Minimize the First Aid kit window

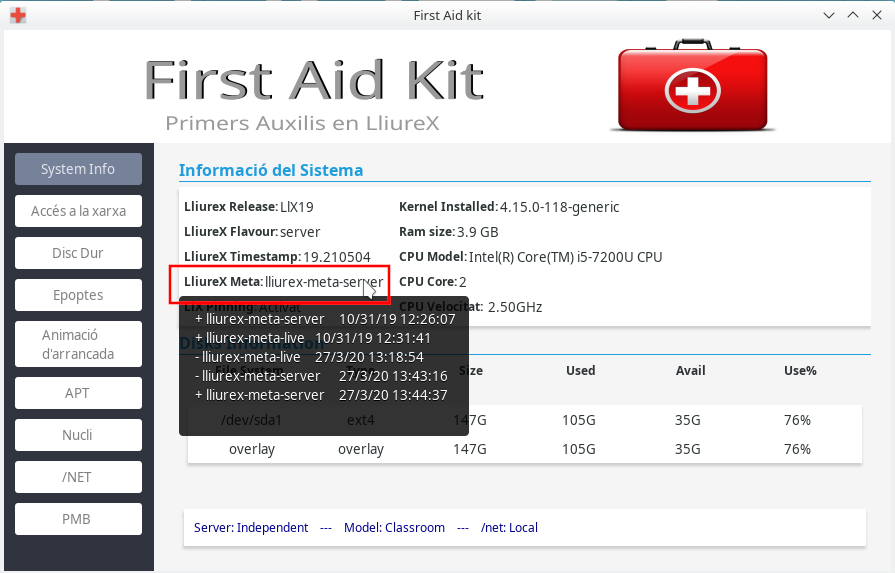point(829,15)
